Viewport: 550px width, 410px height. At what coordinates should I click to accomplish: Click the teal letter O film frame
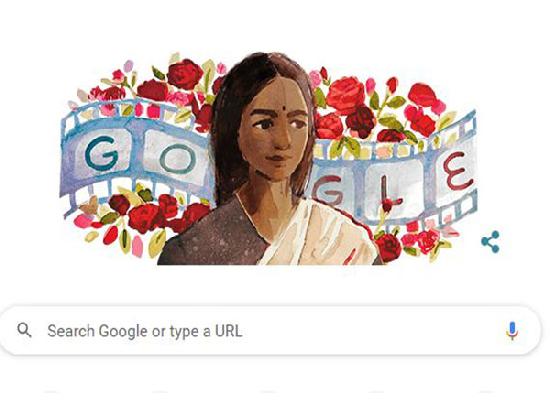click(178, 159)
